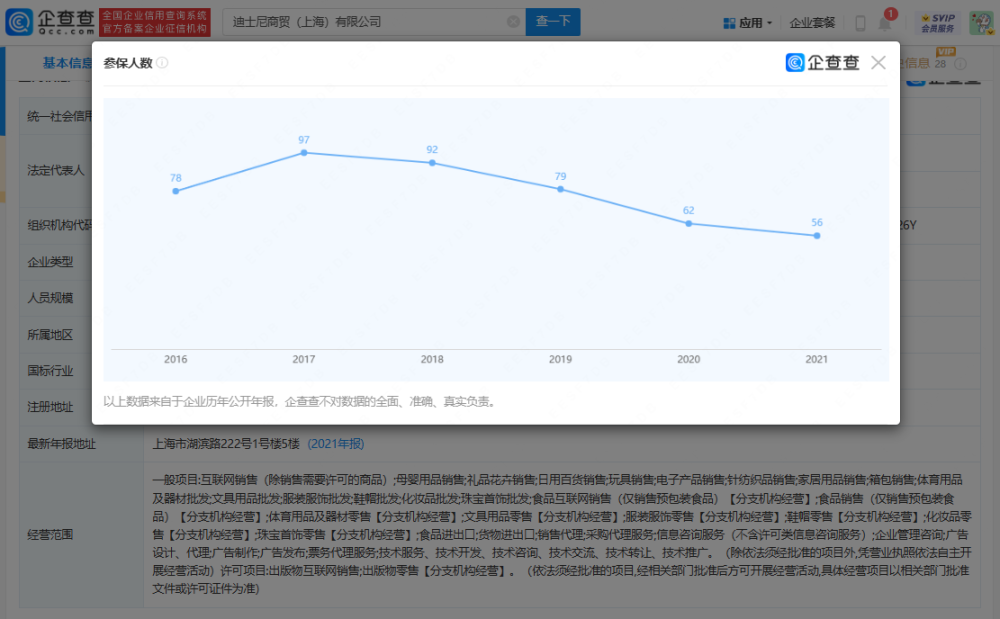
Task: Click the 查一下 search button
Action: (553, 22)
